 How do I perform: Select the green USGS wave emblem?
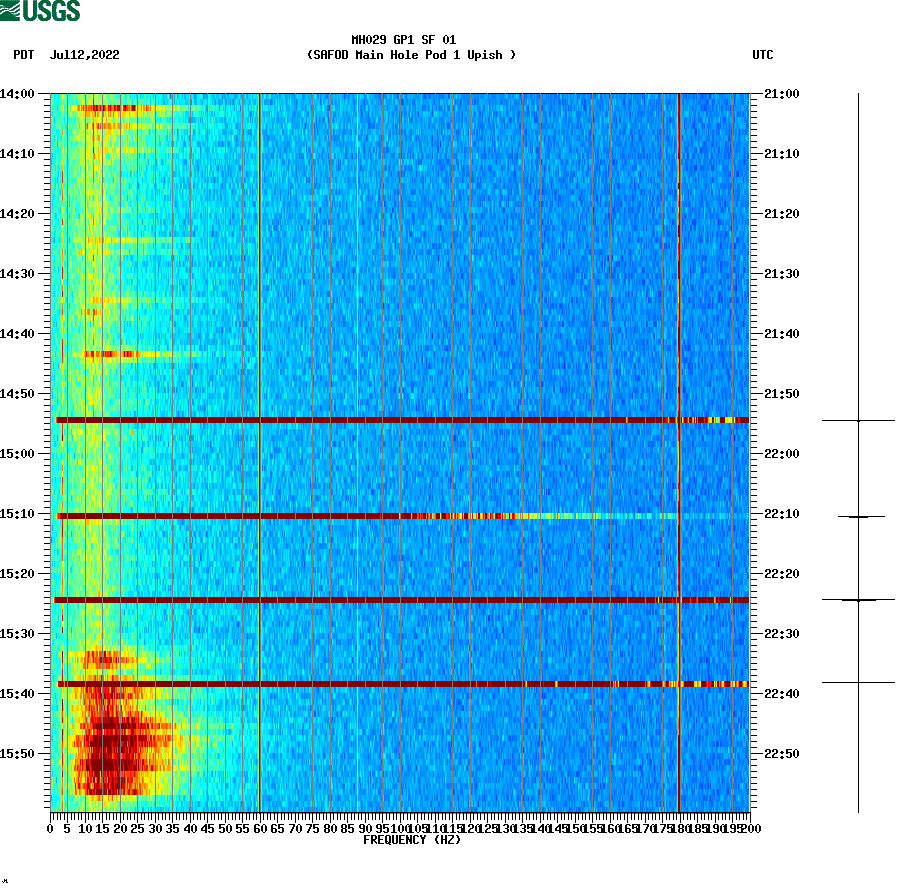pos(10,9)
